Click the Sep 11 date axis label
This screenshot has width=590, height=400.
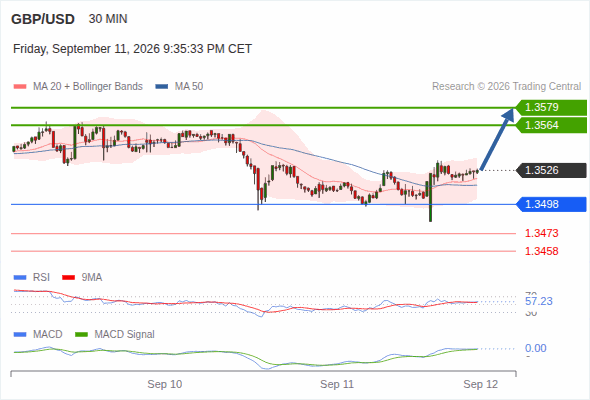337,384
